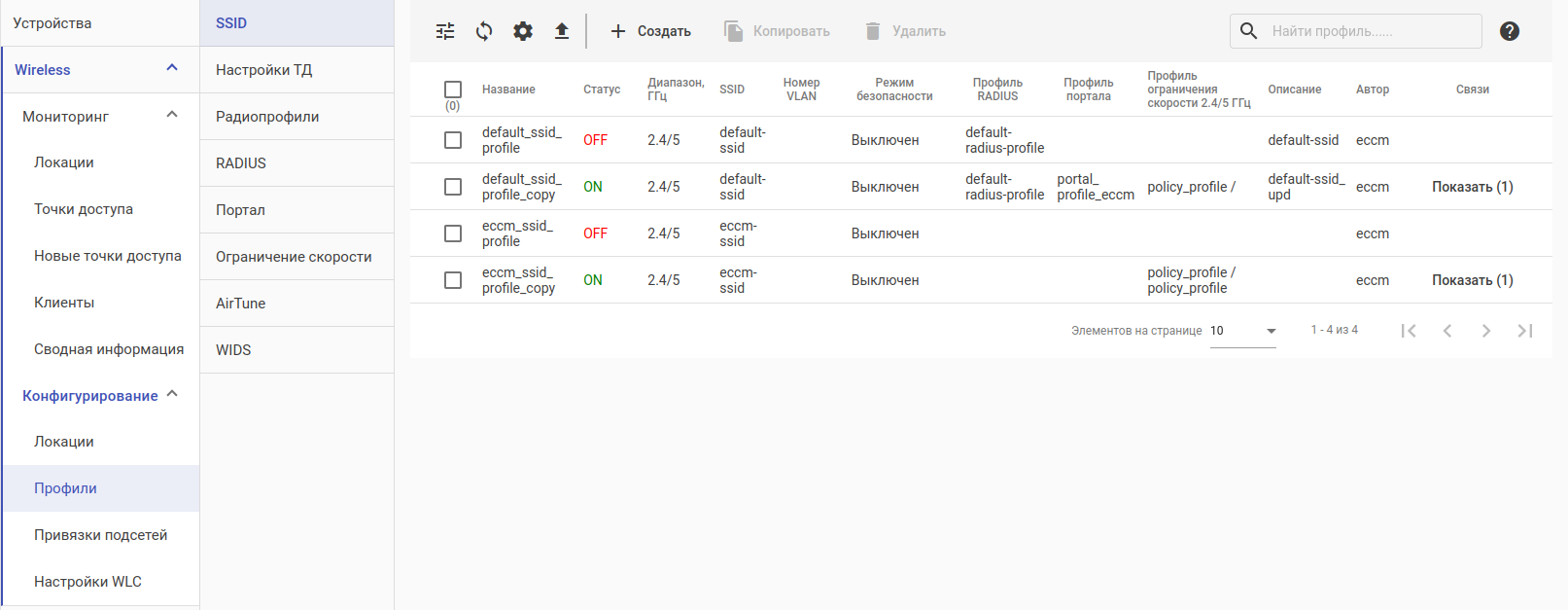Open the gear settings icon
The width and height of the screenshot is (1568, 610).
tap(523, 31)
